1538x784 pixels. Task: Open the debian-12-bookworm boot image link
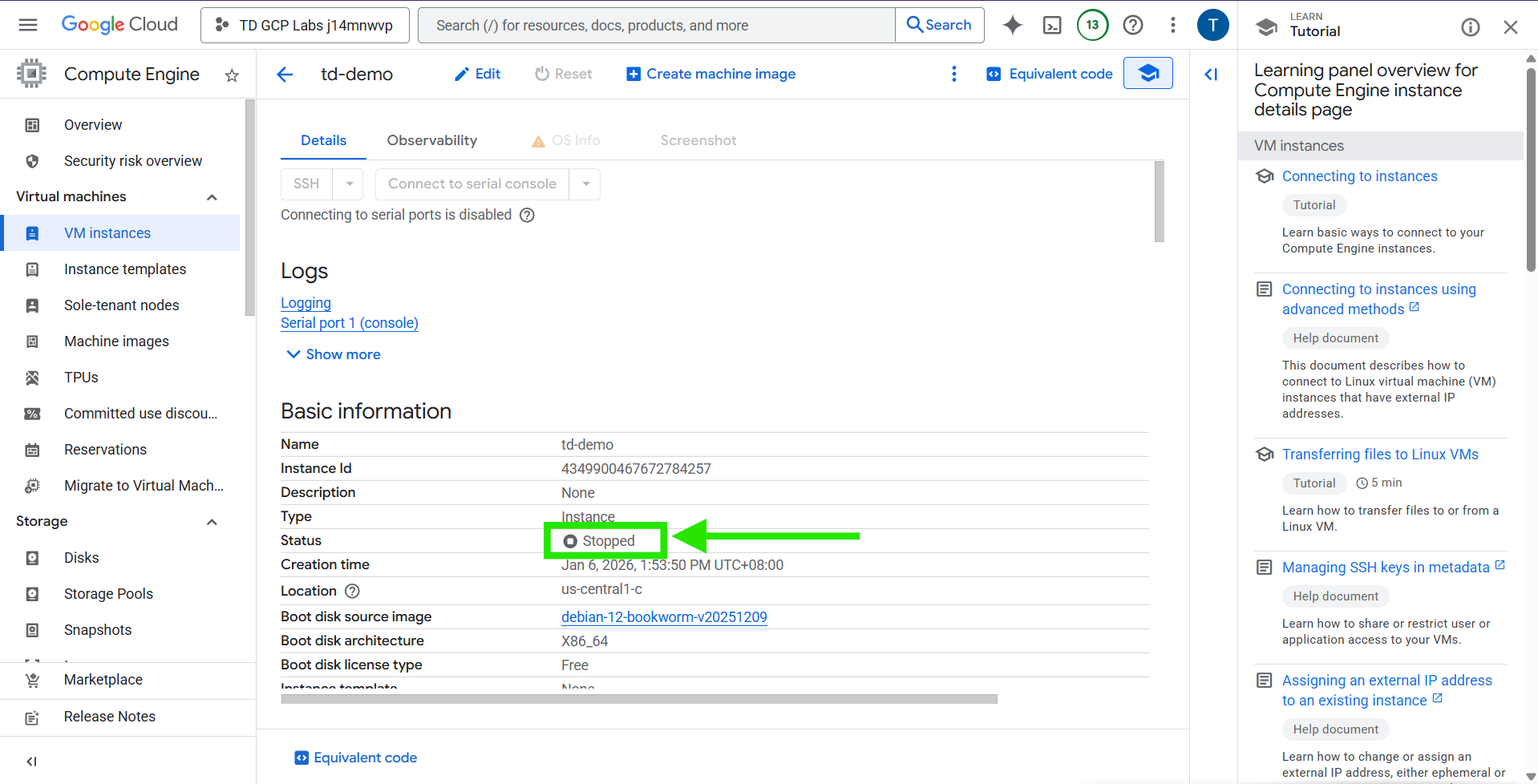[664, 617]
